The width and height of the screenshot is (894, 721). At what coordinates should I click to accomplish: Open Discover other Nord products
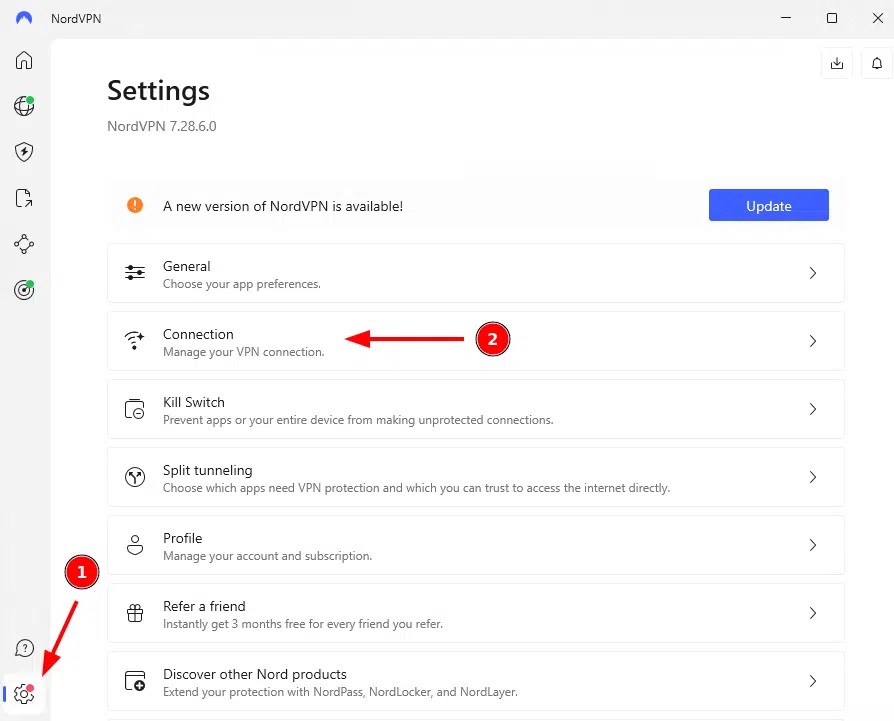475,681
